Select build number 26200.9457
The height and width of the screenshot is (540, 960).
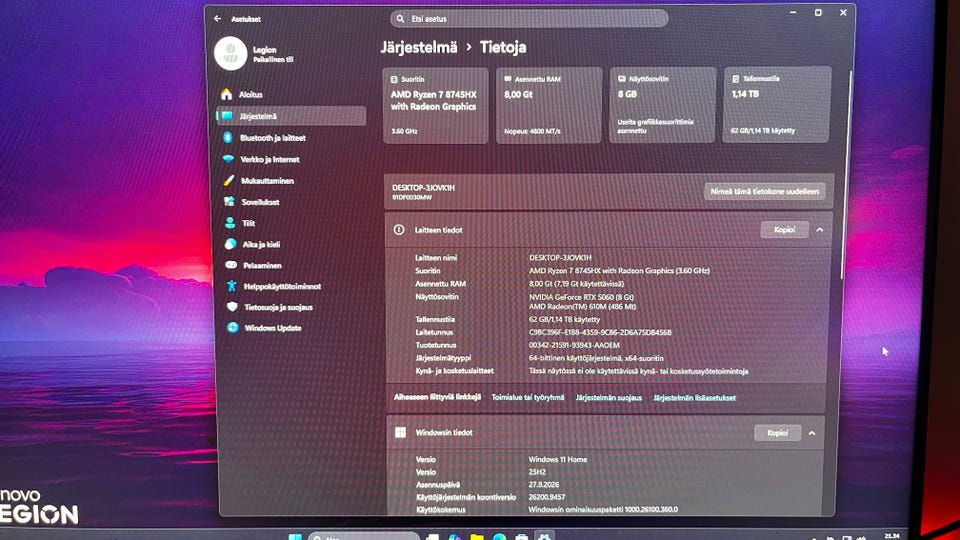(x=547, y=497)
